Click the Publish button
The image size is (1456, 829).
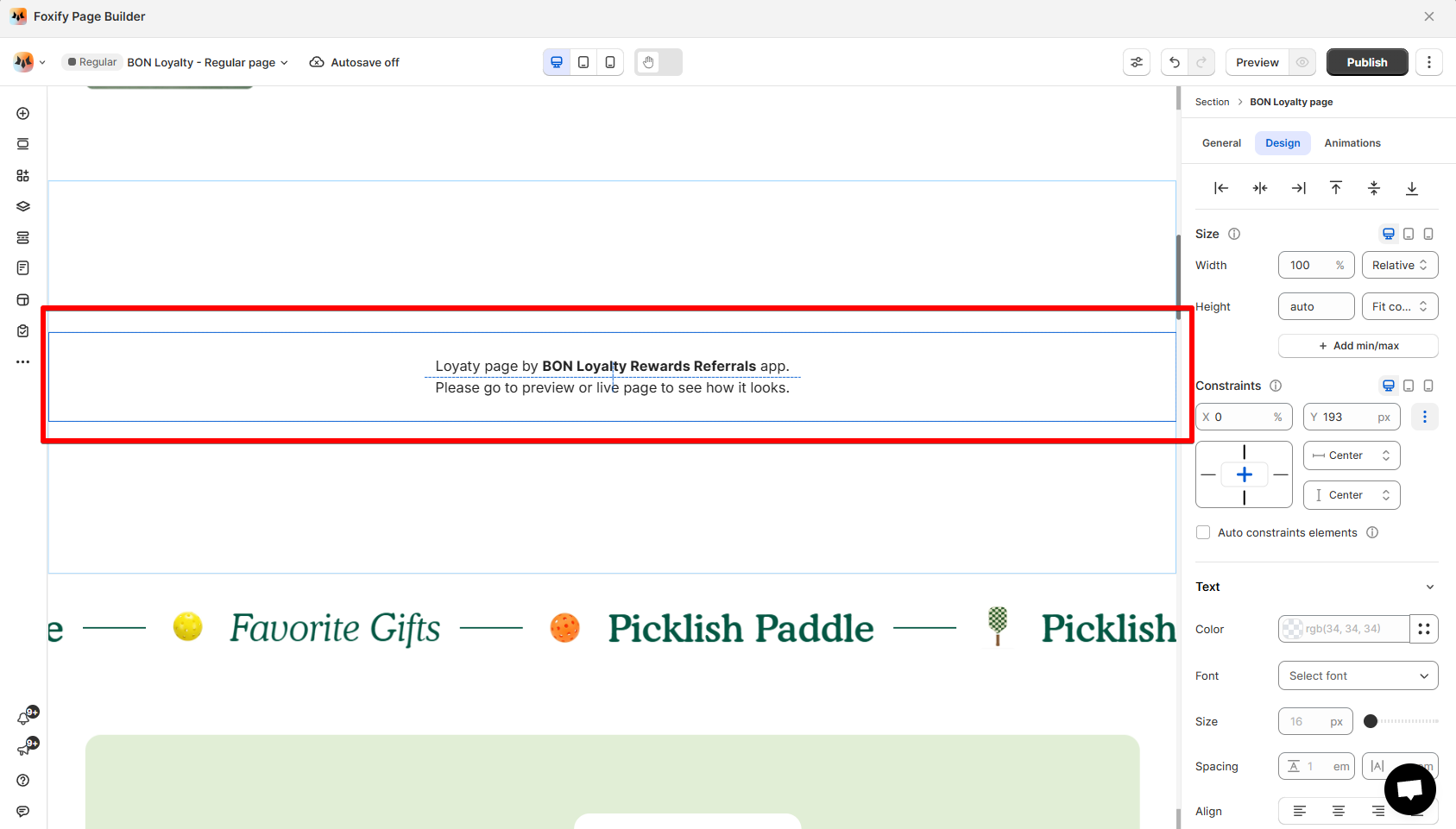pyautogui.click(x=1367, y=62)
